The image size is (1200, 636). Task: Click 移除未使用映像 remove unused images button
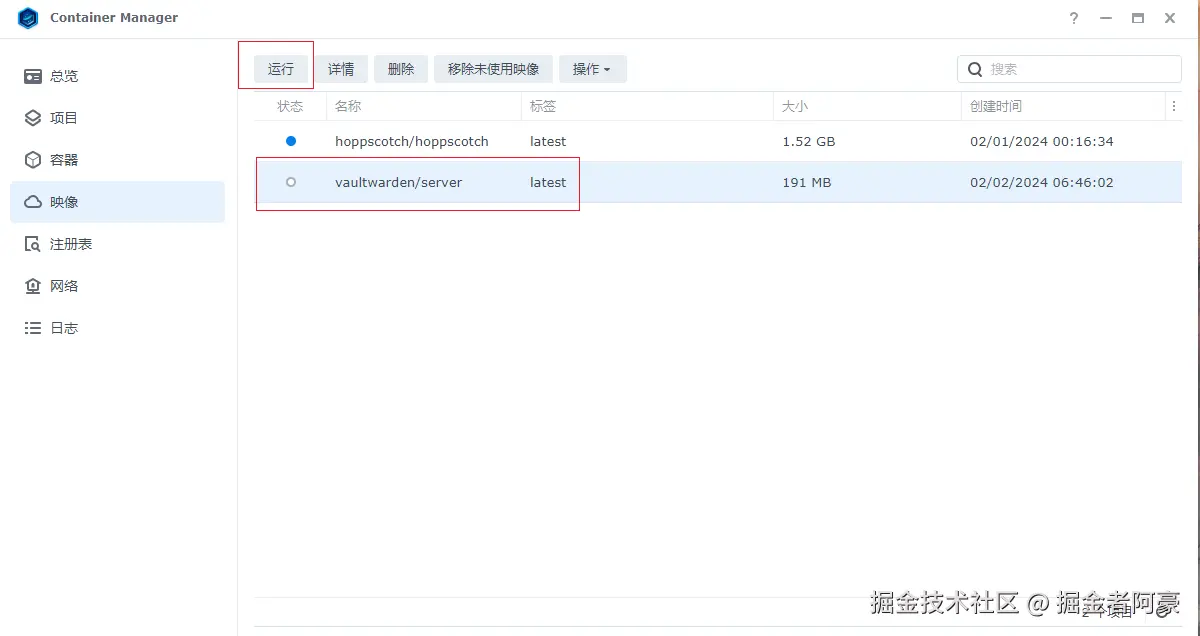point(493,69)
